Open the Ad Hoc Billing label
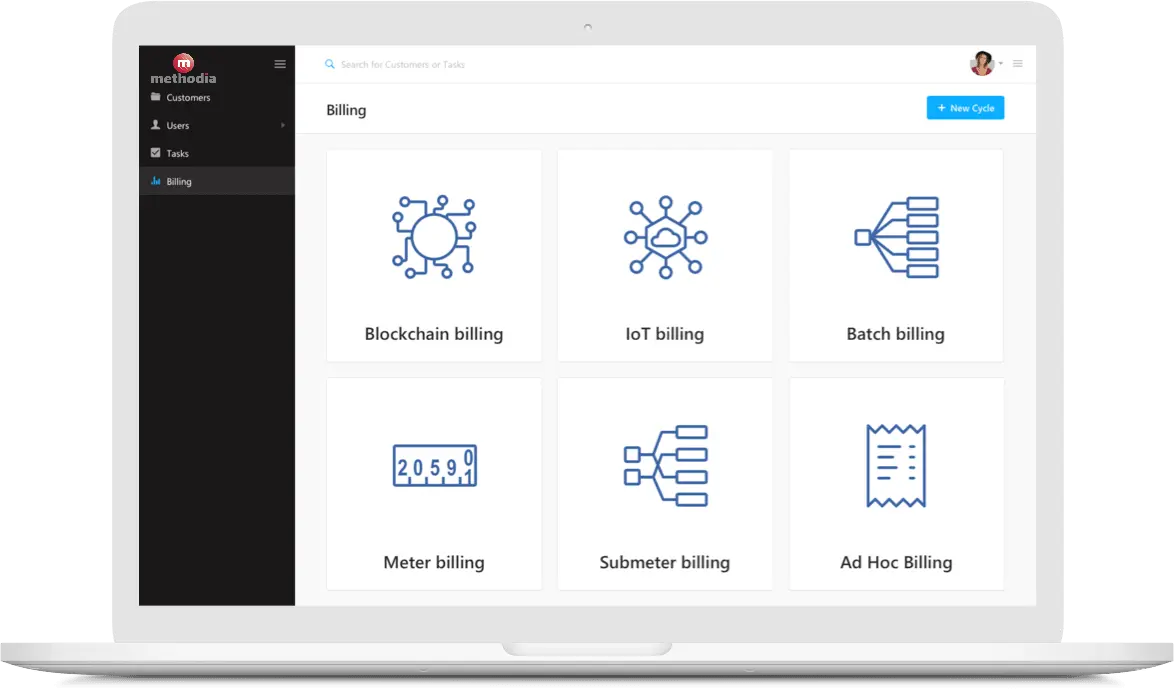Viewport: 1174px width, 690px height. [x=896, y=562]
